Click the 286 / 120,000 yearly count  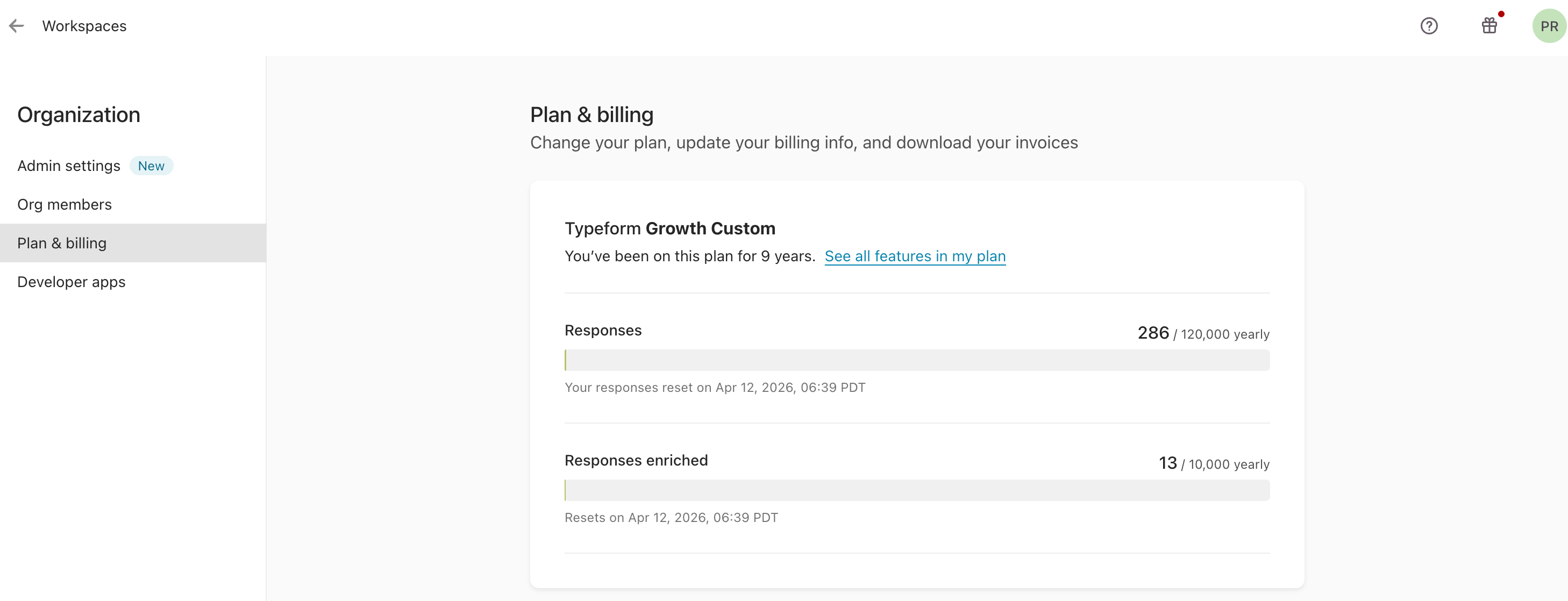point(1203,333)
